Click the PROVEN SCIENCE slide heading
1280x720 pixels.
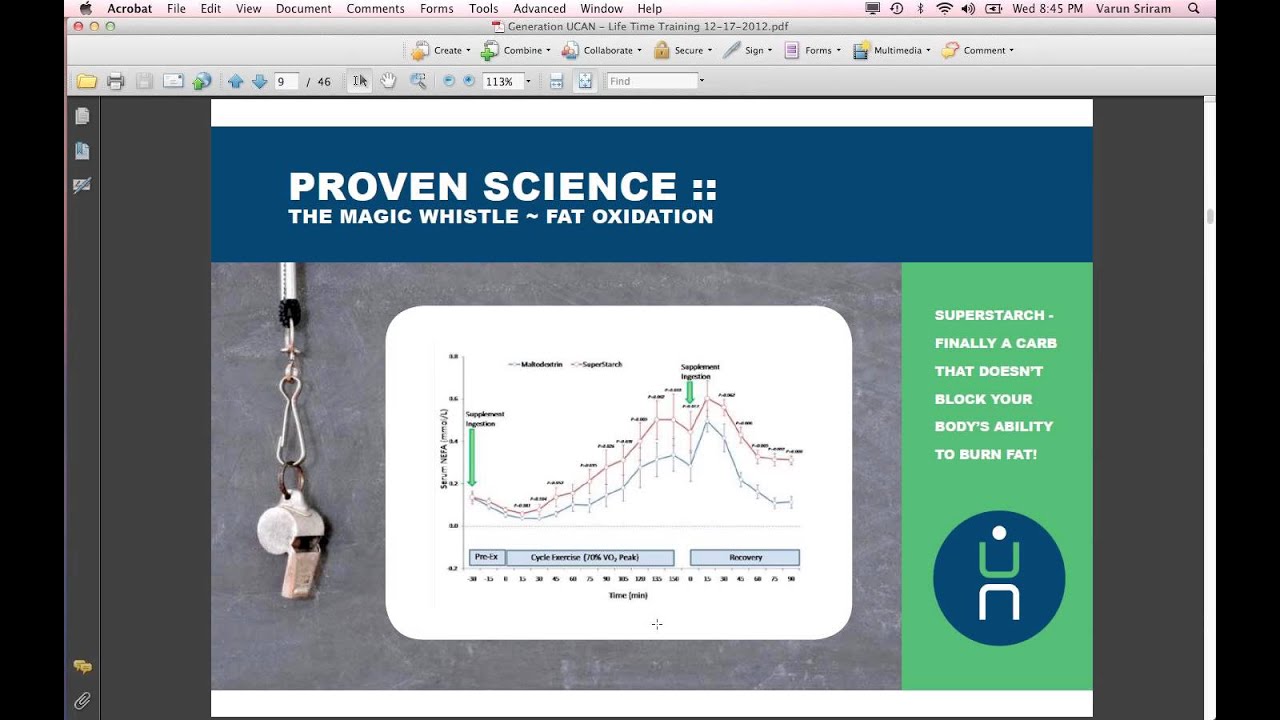[503, 186]
